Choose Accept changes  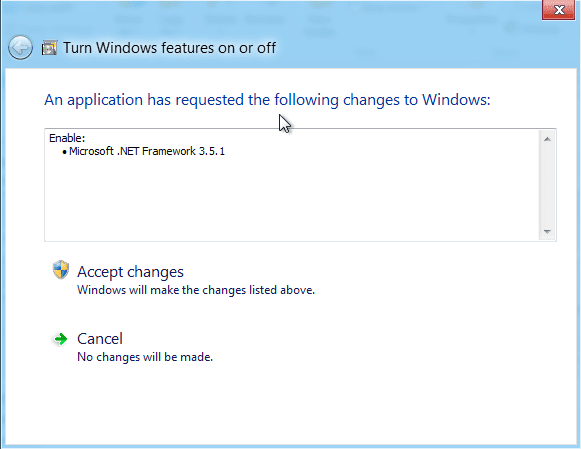pyautogui.click(x=130, y=272)
